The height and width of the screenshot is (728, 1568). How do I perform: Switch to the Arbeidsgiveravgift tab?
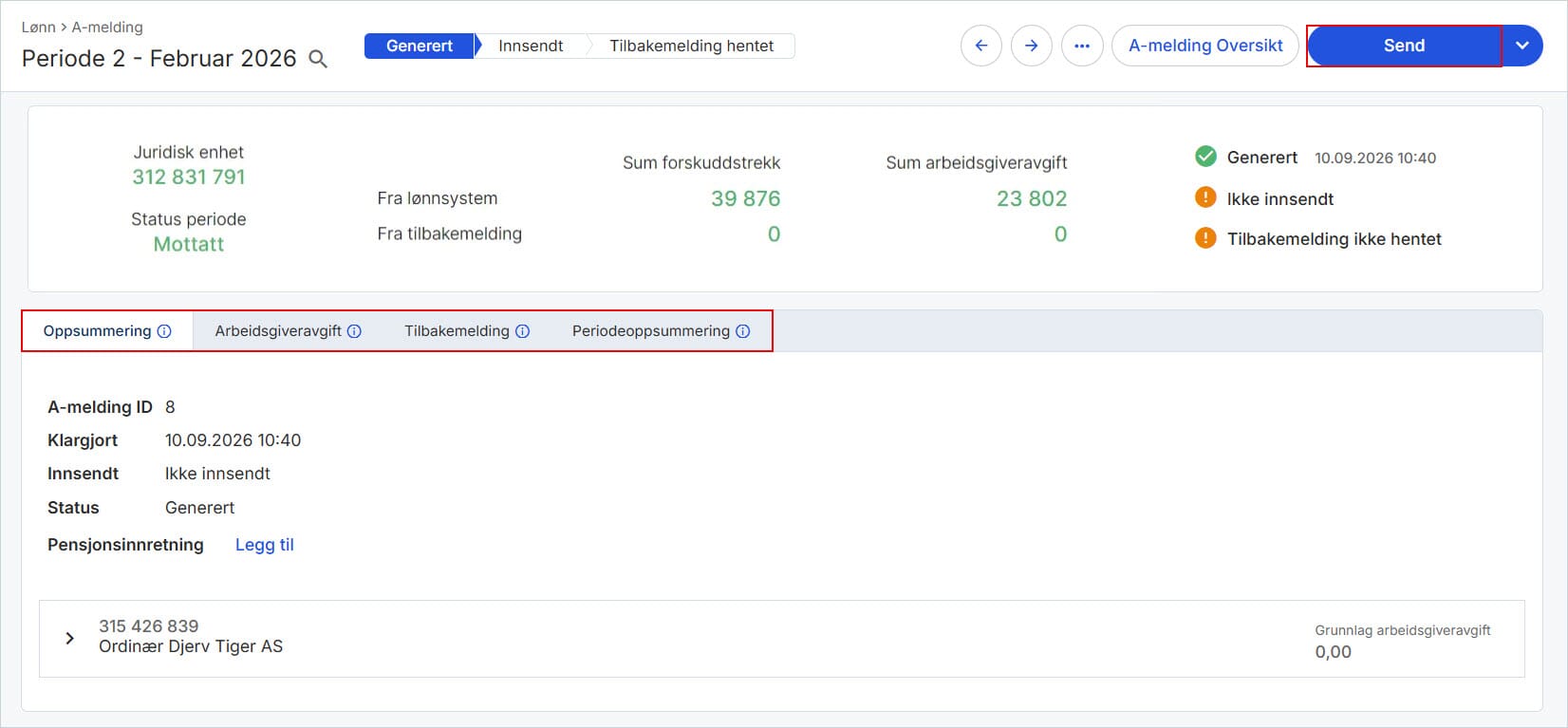click(278, 331)
